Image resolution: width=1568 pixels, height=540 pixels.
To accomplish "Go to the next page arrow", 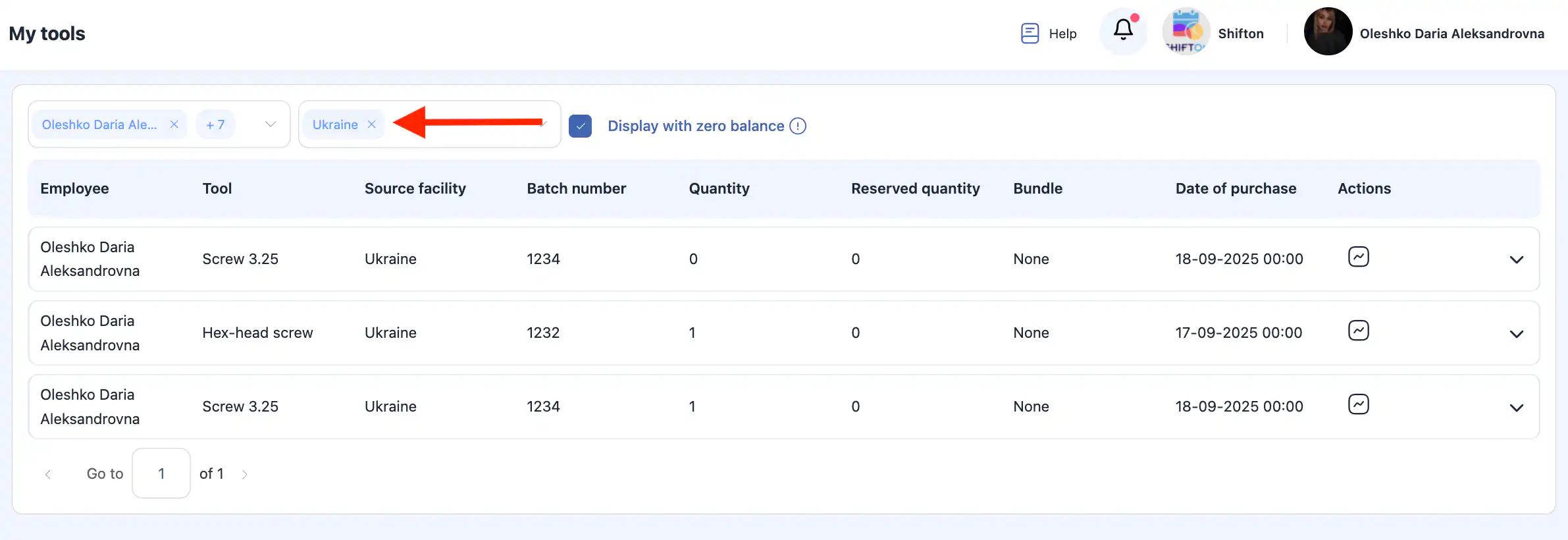I will click(245, 474).
